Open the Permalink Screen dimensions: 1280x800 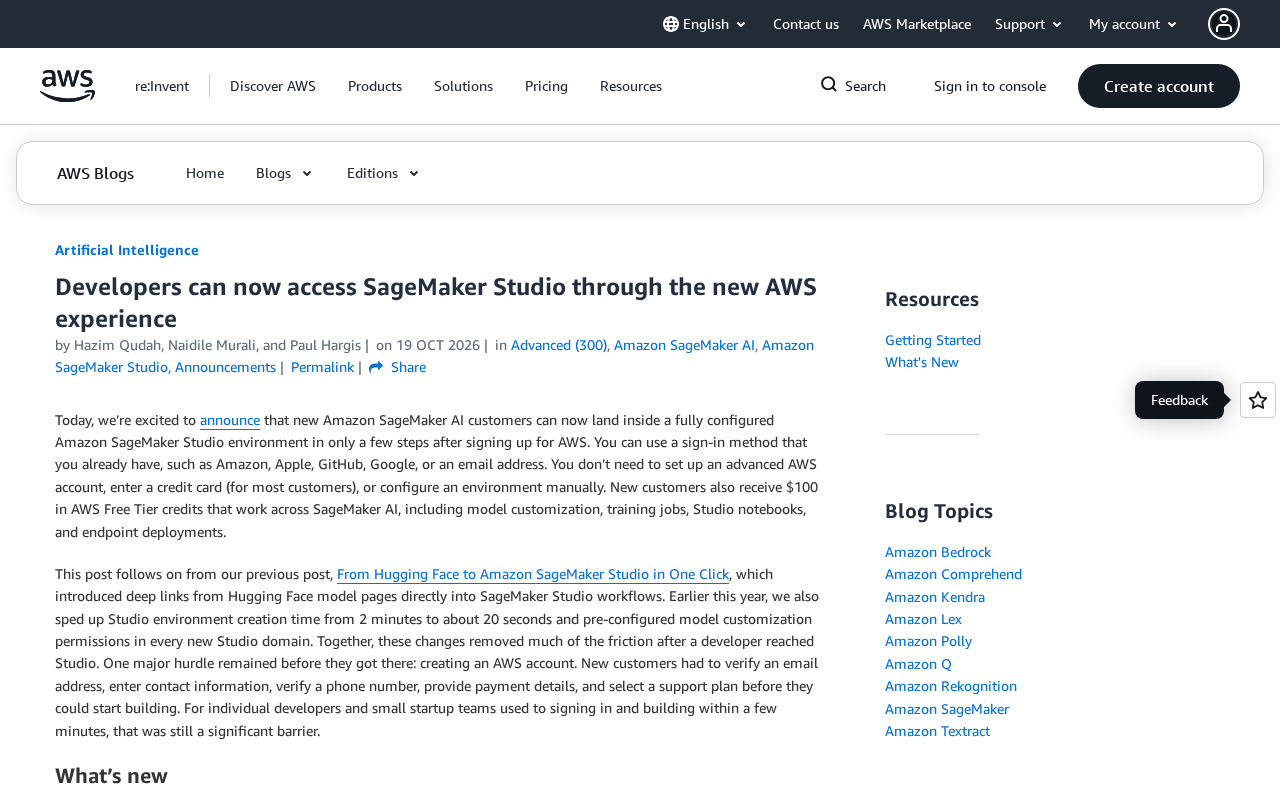tap(322, 367)
